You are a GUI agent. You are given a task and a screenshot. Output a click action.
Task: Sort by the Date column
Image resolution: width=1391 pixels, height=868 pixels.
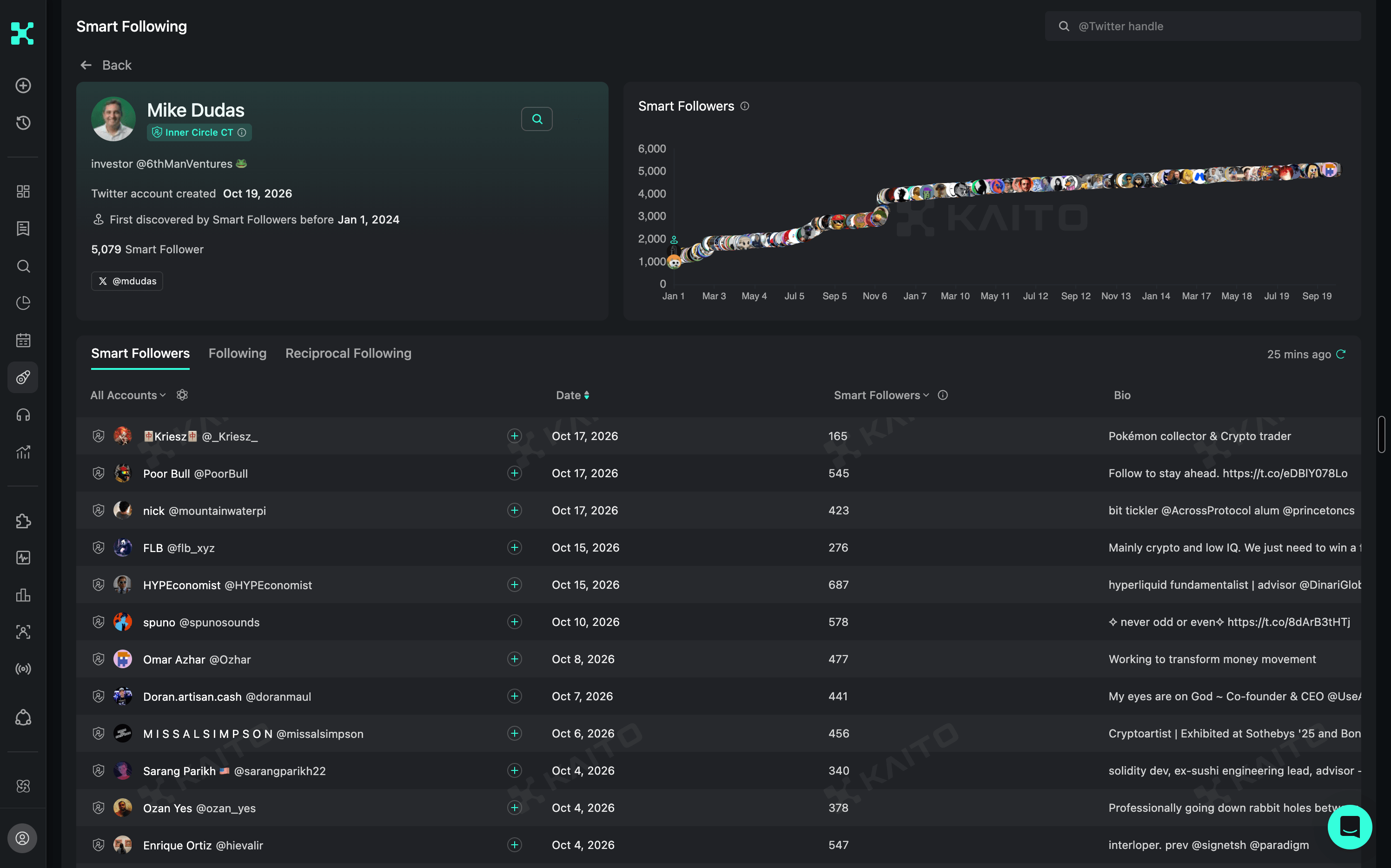[573, 395]
